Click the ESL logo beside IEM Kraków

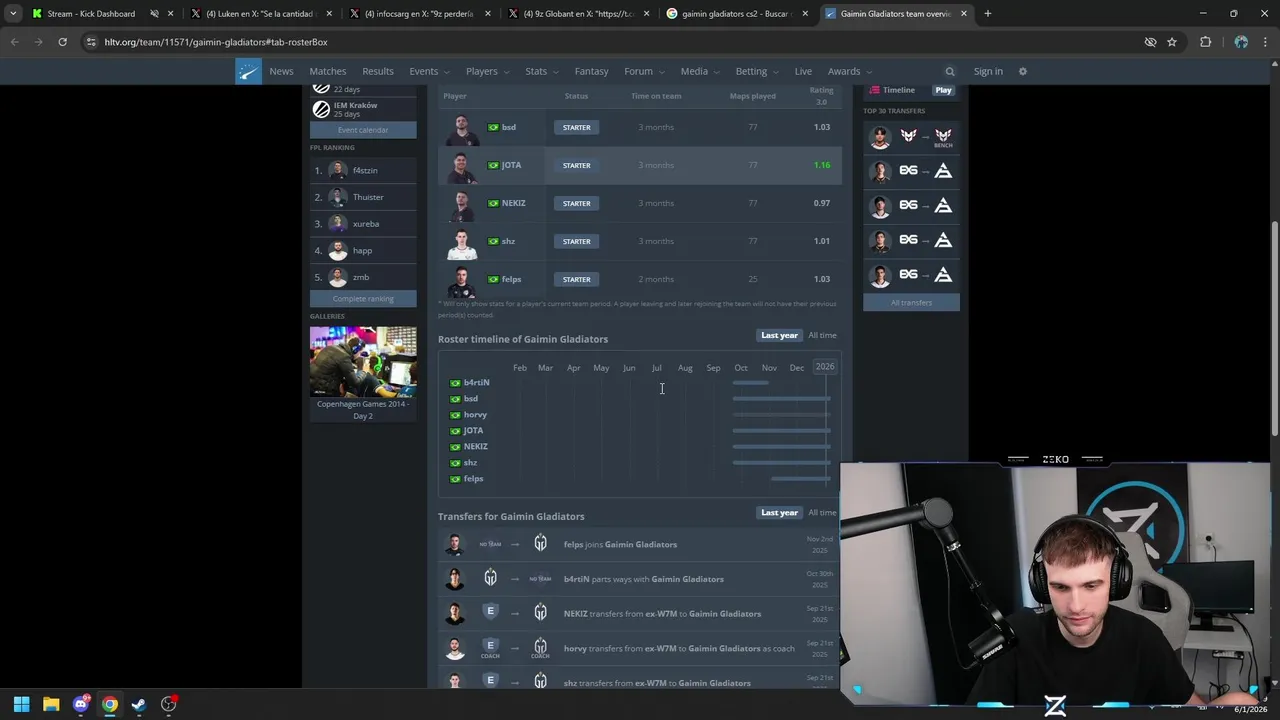(321, 110)
